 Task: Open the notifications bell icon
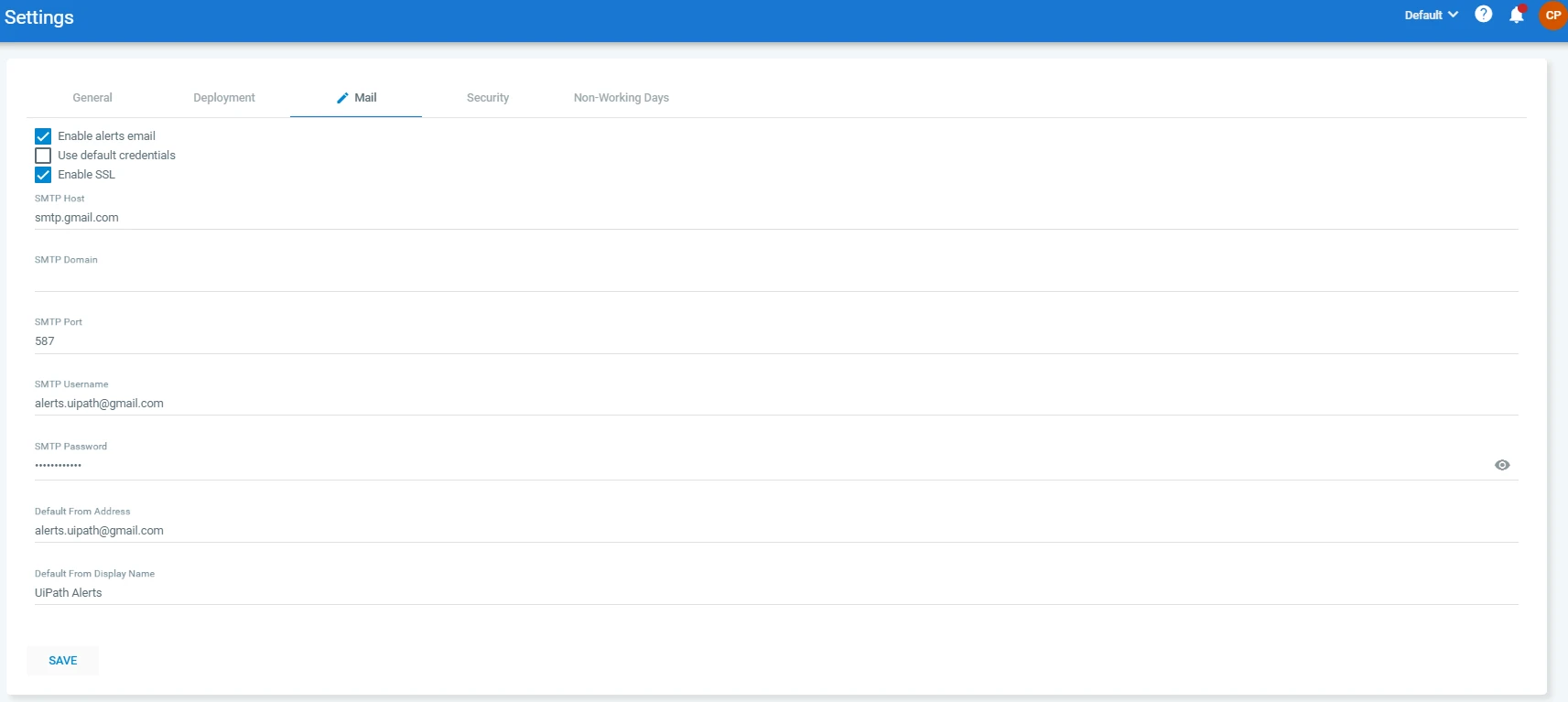pyautogui.click(x=1517, y=15)
